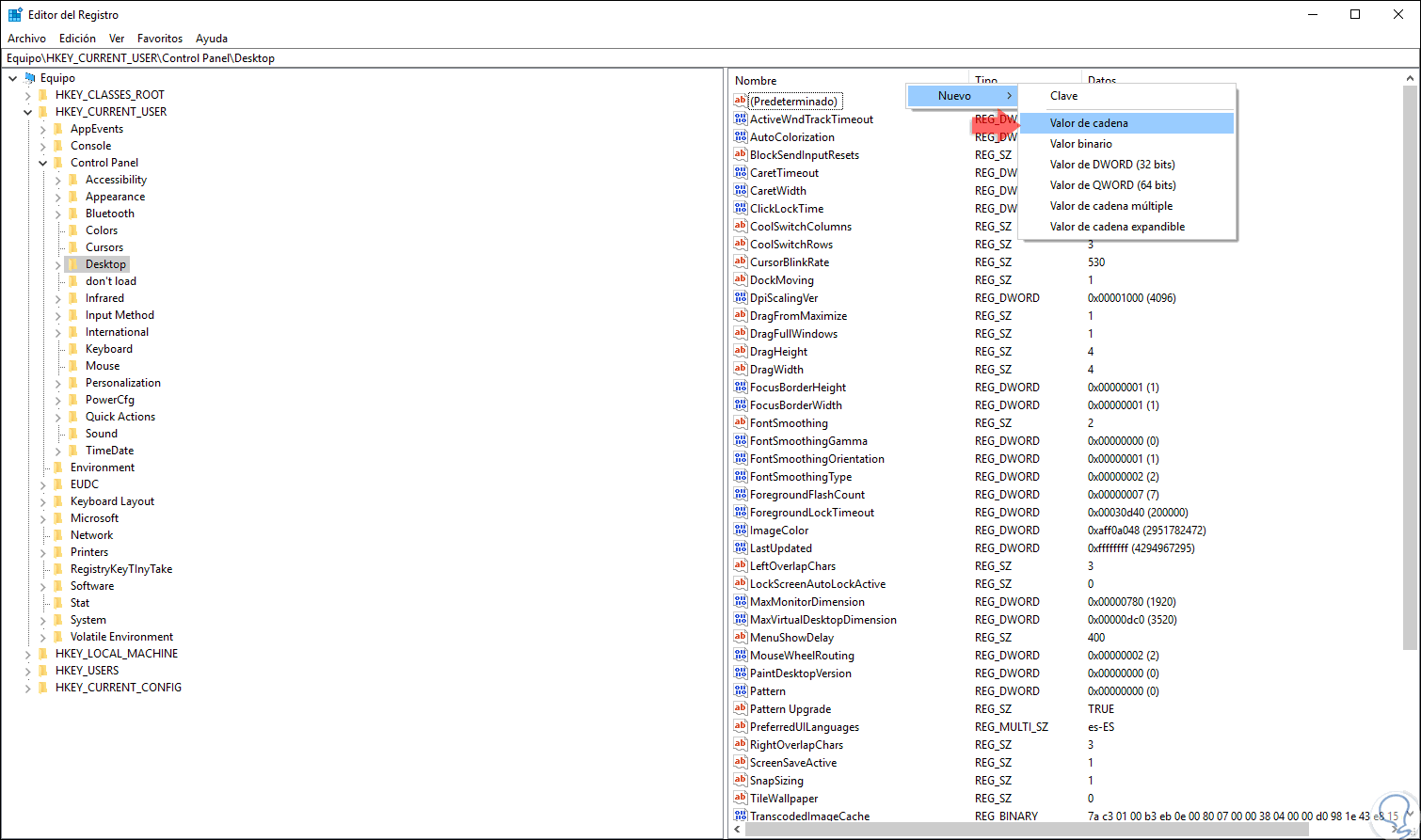The image size is (1421, 840).
Task: Click the folder icon next to HKEY_CLASSES_ROOT
Action: pos(43,95)
